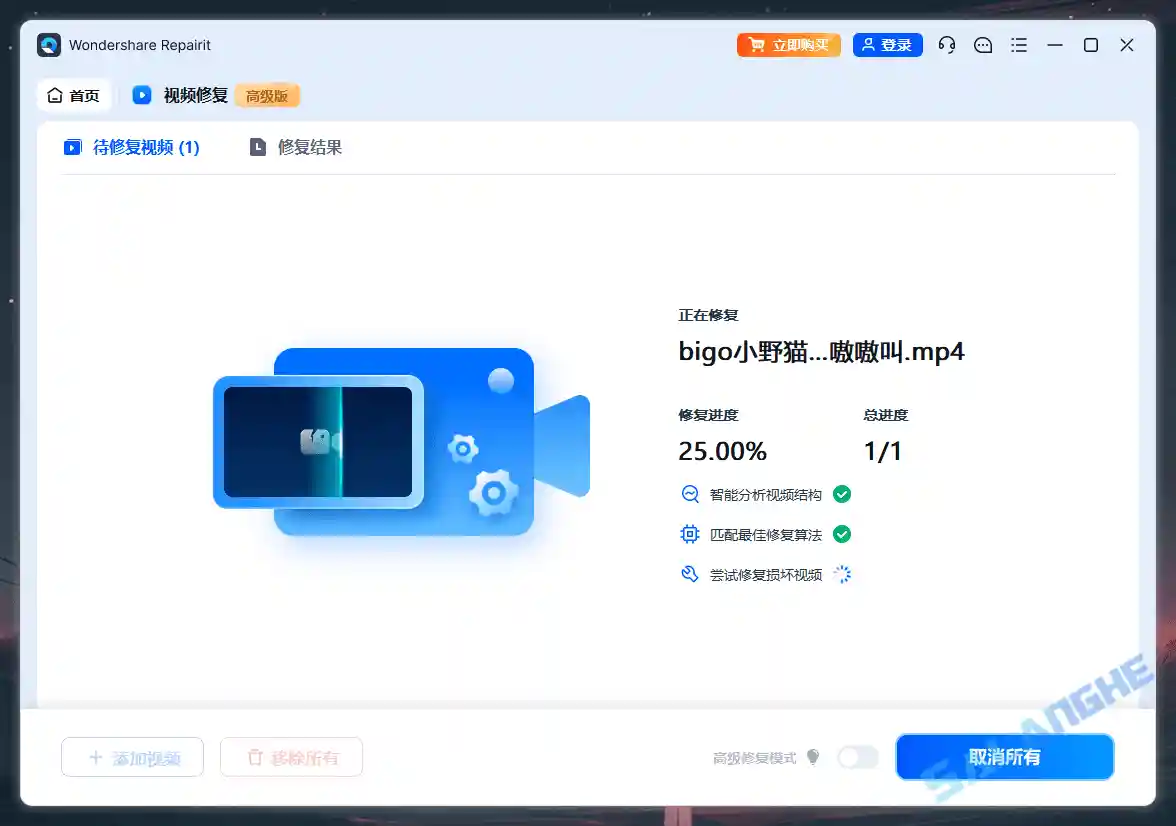Enable the 高级修复模式 switch
Screen dimensions: 1176x826
857,757
